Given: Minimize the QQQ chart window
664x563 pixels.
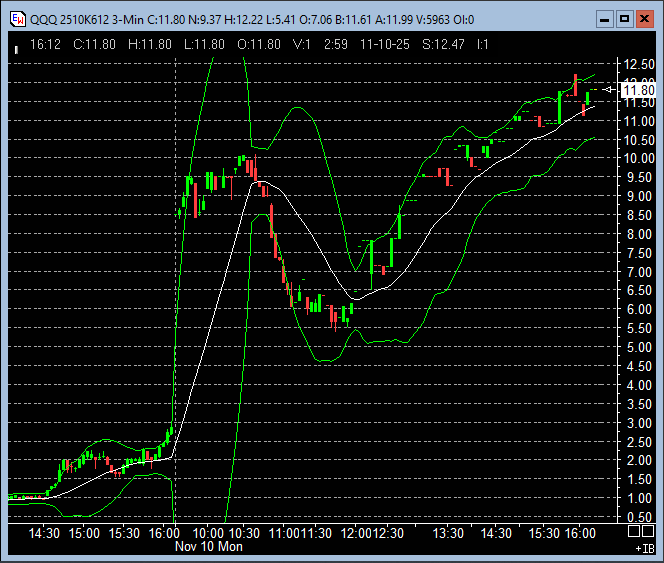Looking at the screenshot, I should [604, 17].
